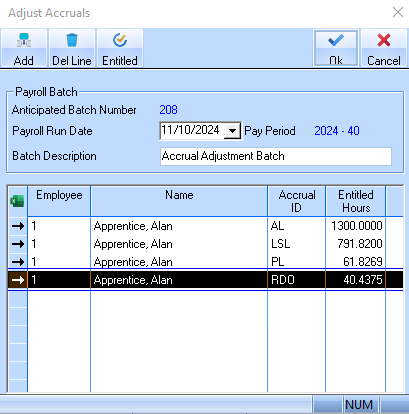Click the Name column header
Screen dimensions: 409x414
point(179,201)
